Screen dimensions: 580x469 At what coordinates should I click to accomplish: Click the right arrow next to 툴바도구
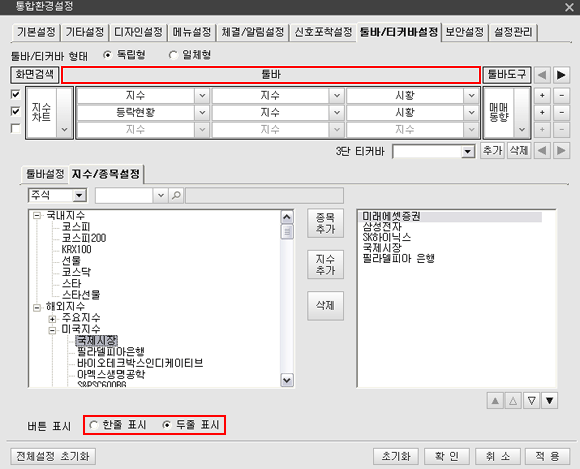pyautogui.click(x=561, y=75)
